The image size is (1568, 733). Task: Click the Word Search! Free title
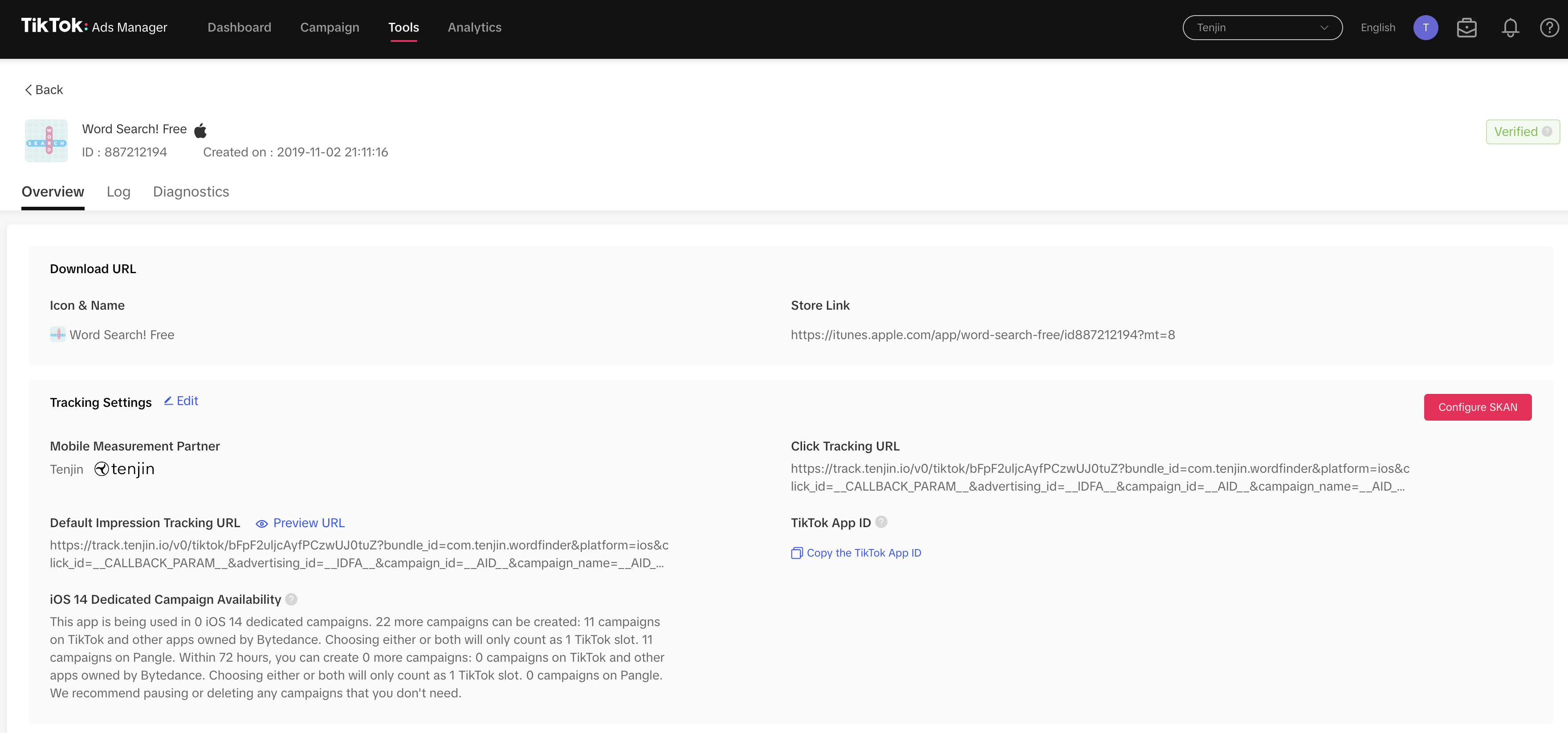click(134, 129)
